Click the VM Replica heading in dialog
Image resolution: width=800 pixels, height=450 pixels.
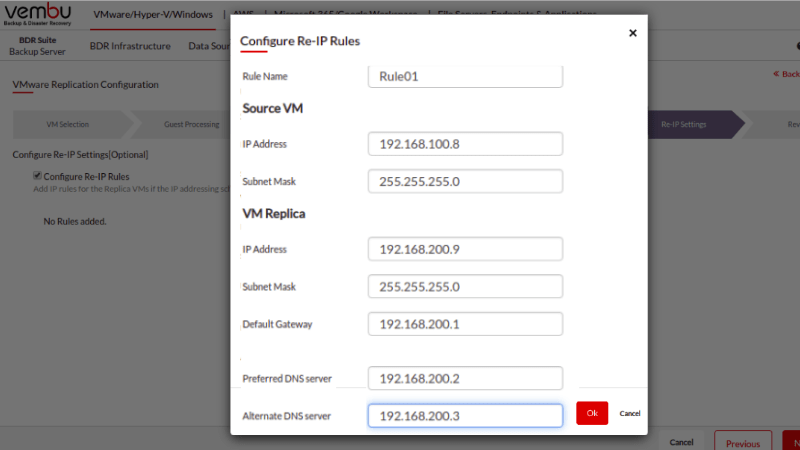click(x=273, y=213)
